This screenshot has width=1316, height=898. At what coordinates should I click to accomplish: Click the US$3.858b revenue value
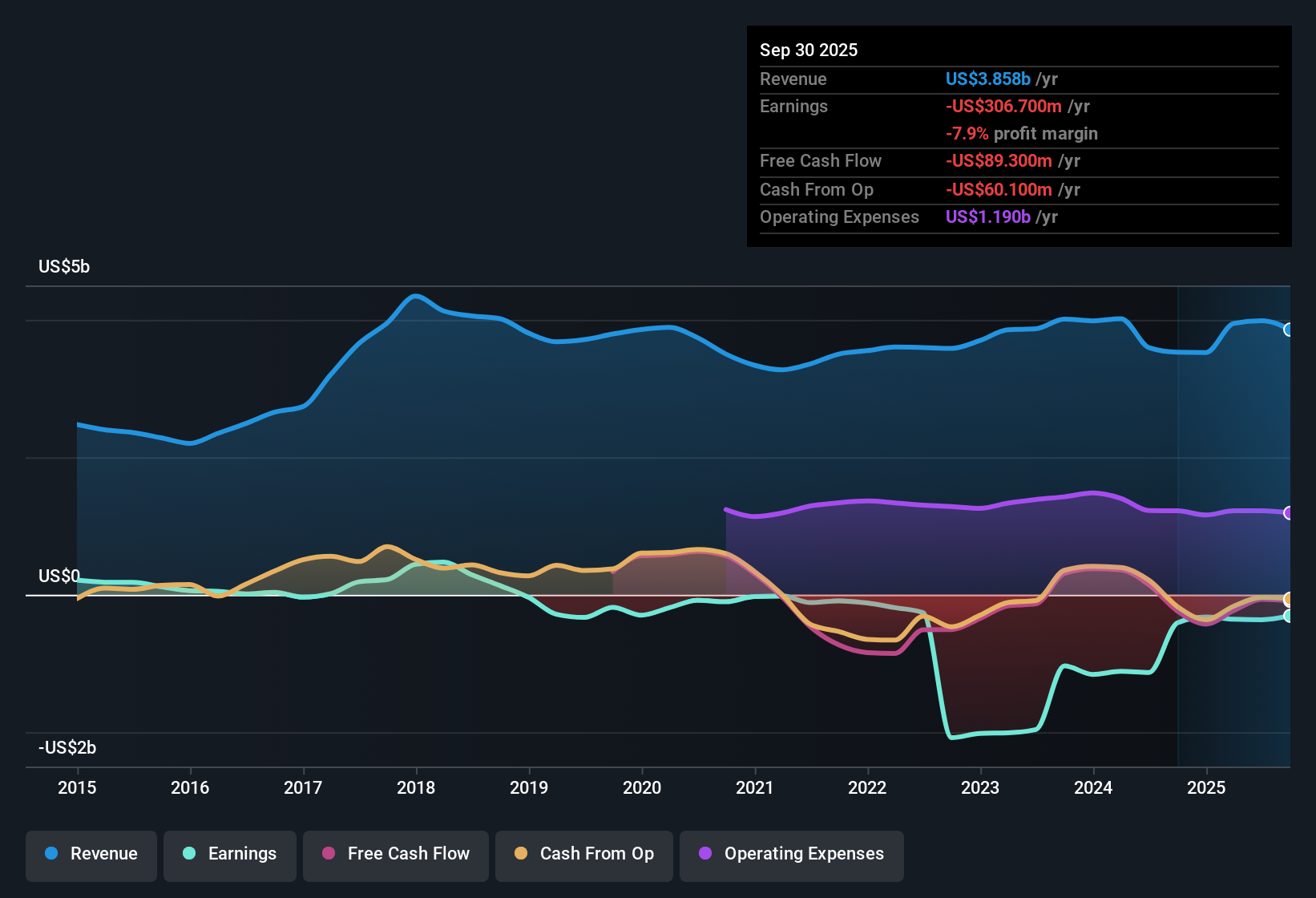pos(987,79)
